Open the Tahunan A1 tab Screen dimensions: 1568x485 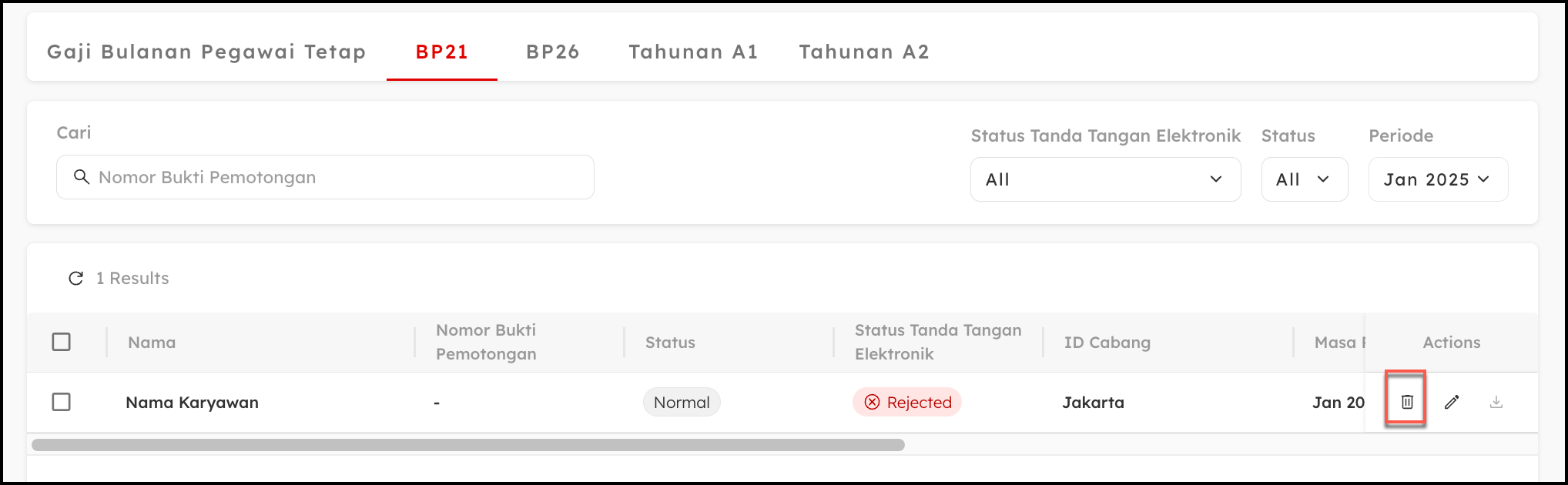click(693, 52)
